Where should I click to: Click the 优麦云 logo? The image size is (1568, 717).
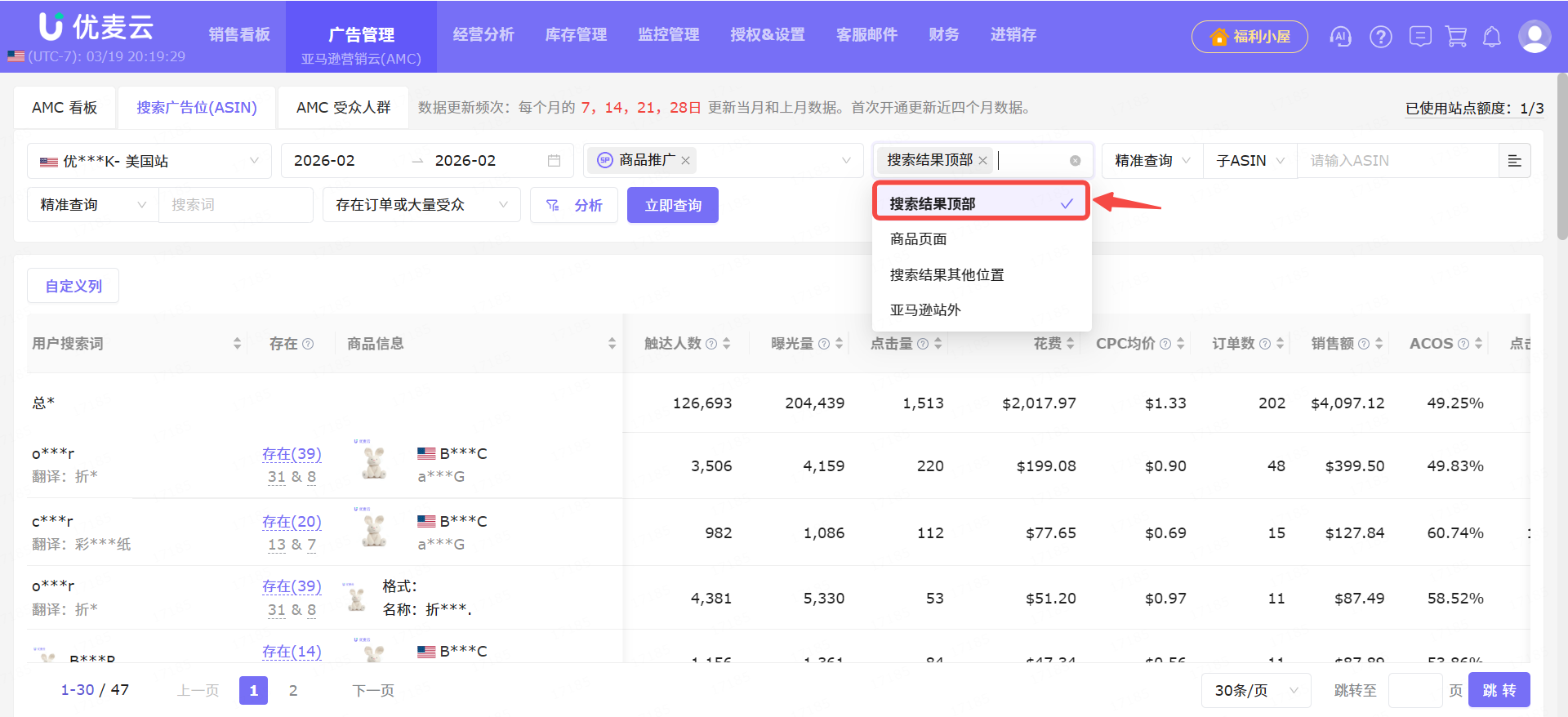click(x=96, y=27)
